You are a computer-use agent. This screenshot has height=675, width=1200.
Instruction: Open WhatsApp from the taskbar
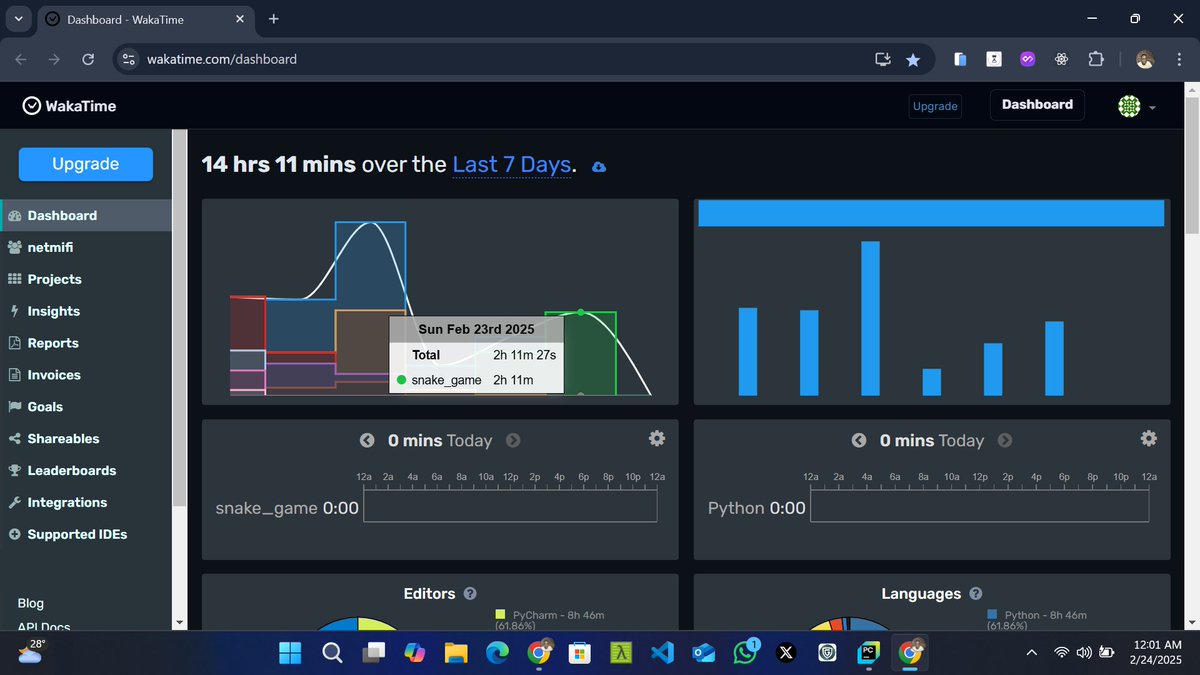(745, 653)
